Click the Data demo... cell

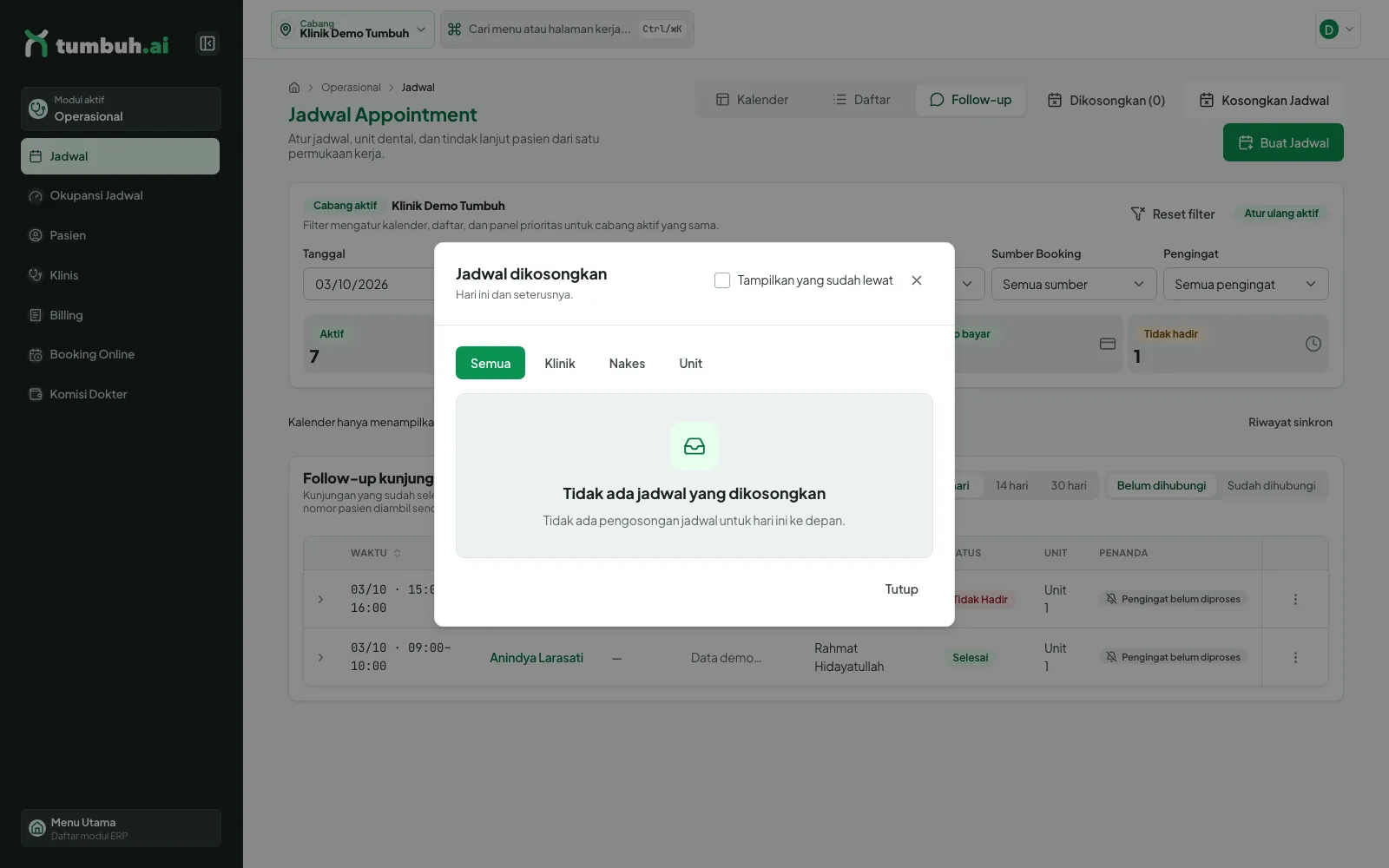click(726, 658)
